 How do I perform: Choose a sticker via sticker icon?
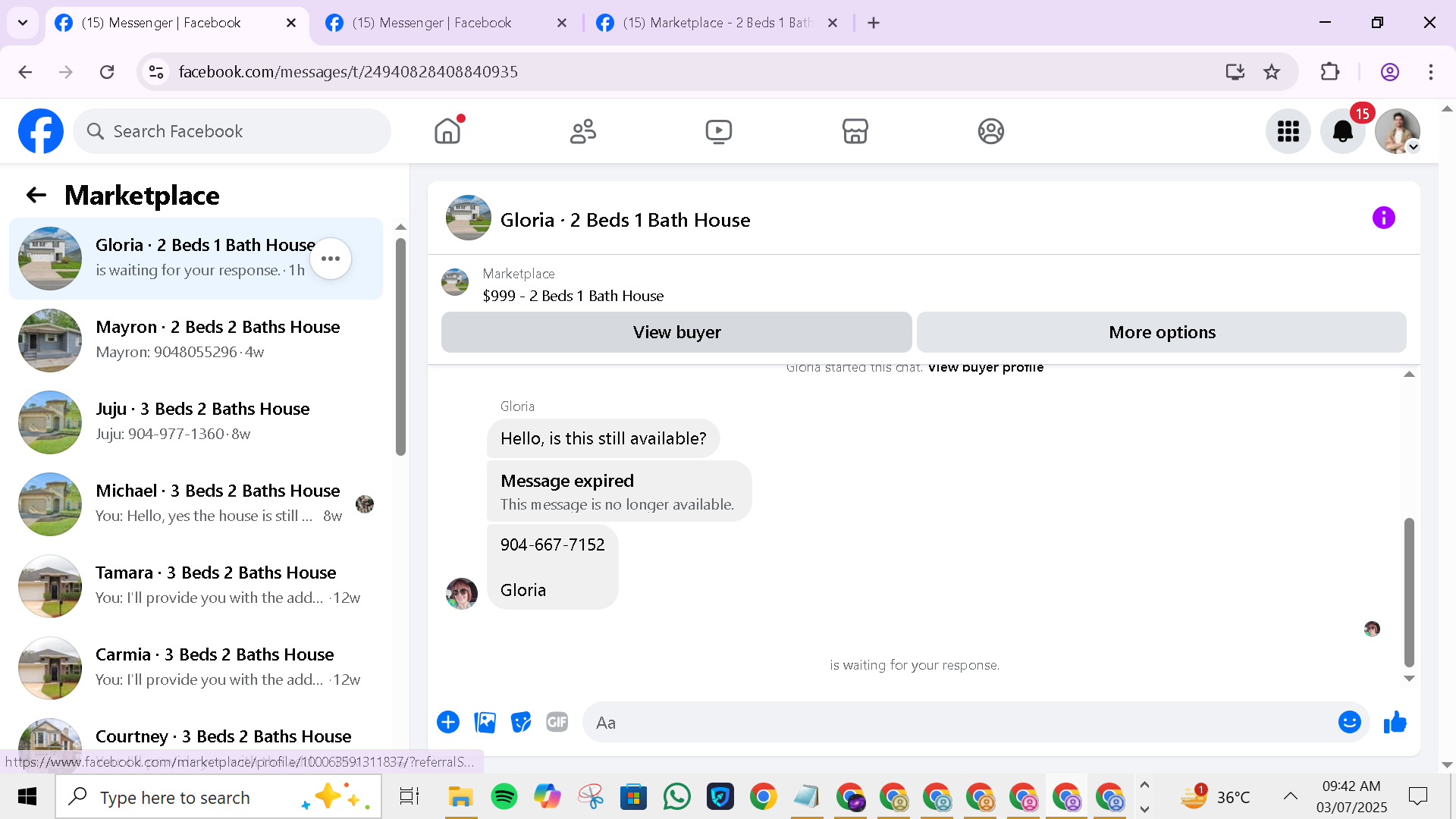(x=521, y=722)
